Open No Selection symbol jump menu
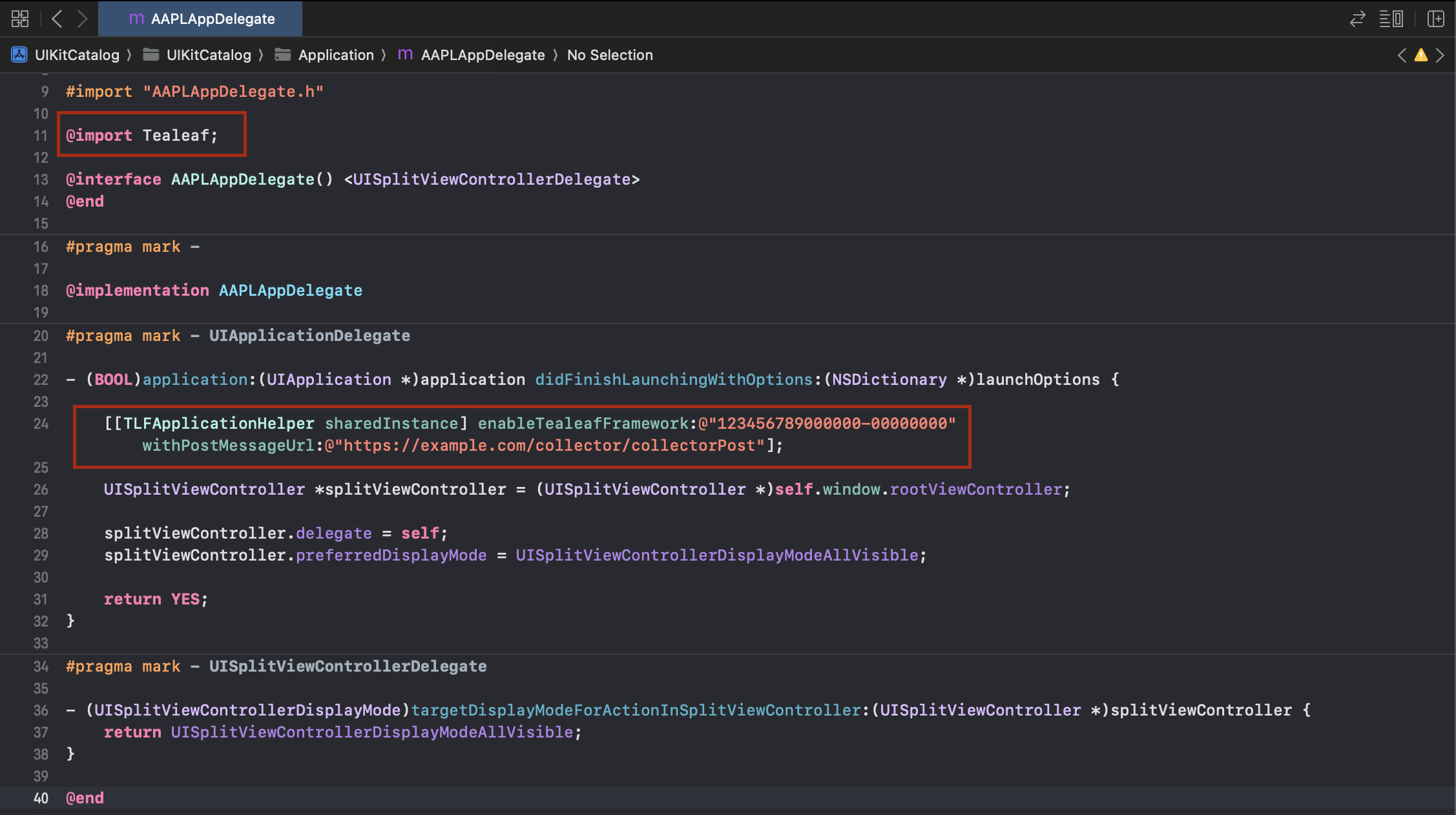Image resolution: width=1456 pixels, height=815 pixels. pos(610,55)
